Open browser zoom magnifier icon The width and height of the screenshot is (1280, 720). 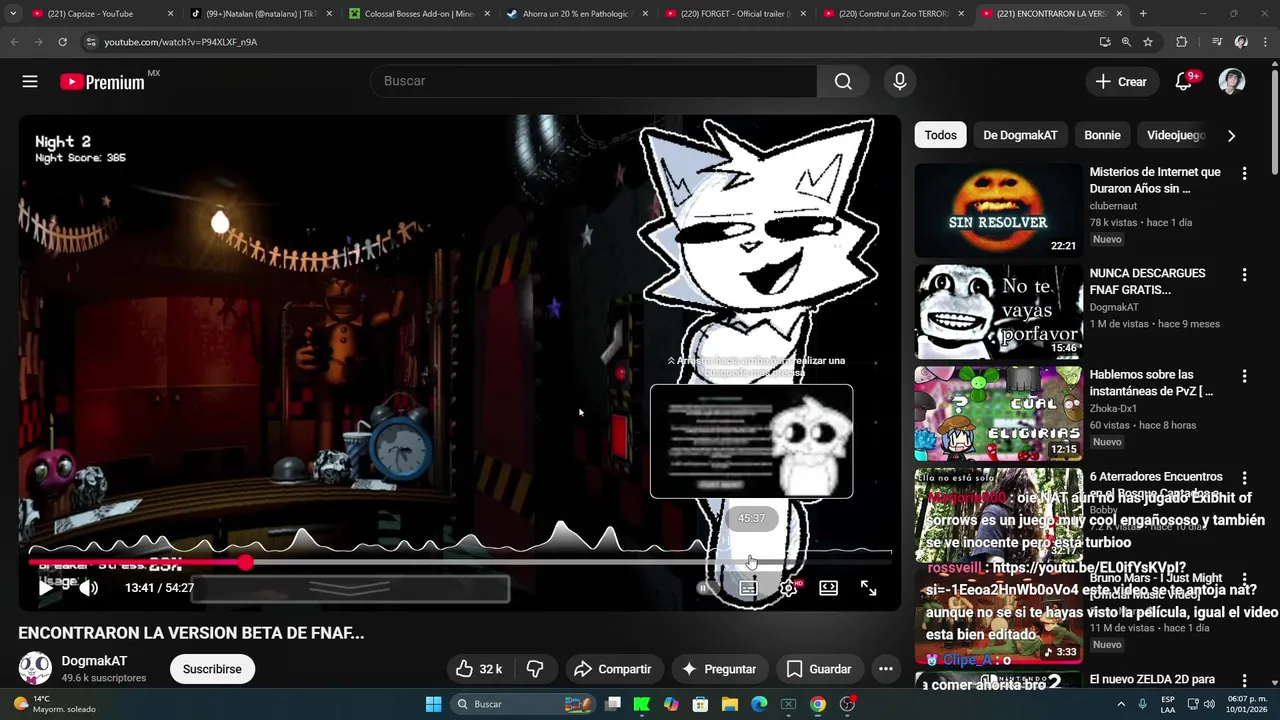1126,42
